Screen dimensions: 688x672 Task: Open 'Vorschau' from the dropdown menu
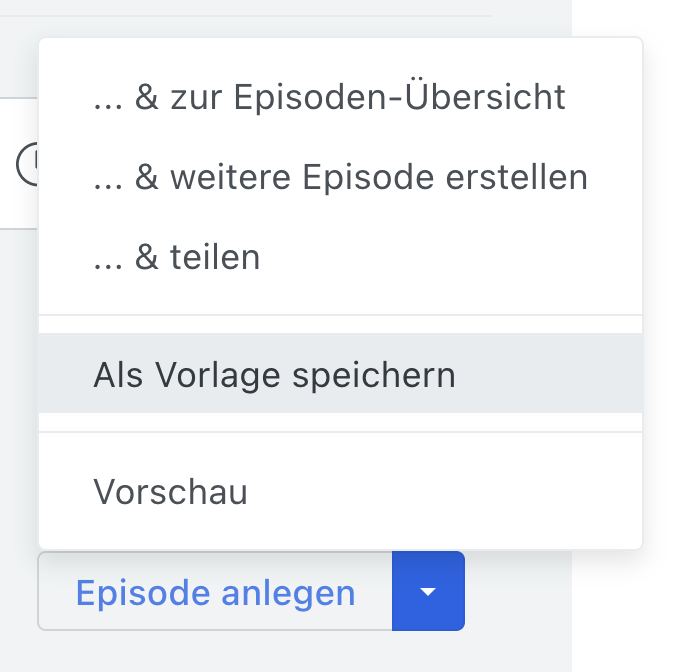tap(170, 492)
